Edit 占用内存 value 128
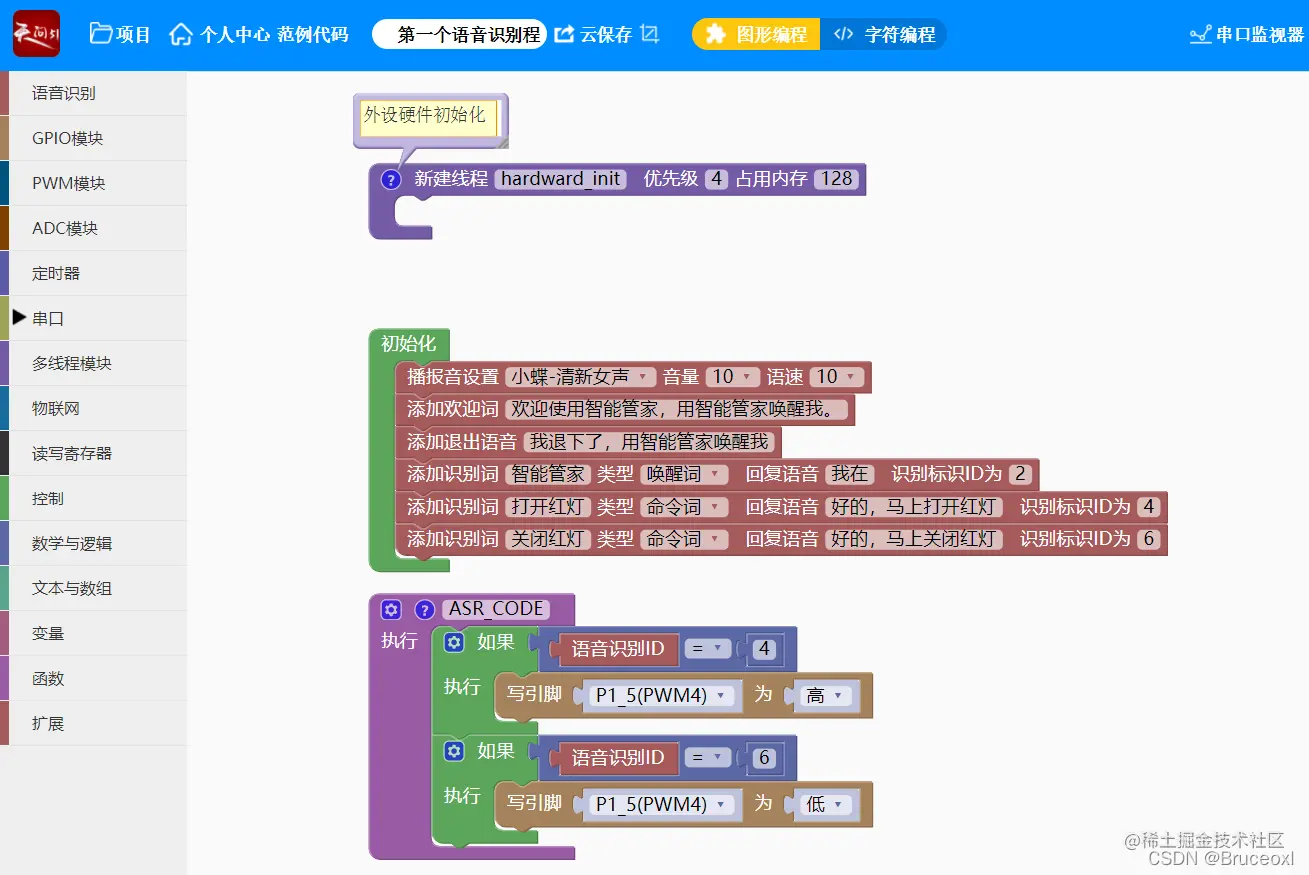The image size is (1309, 875). 836,179
